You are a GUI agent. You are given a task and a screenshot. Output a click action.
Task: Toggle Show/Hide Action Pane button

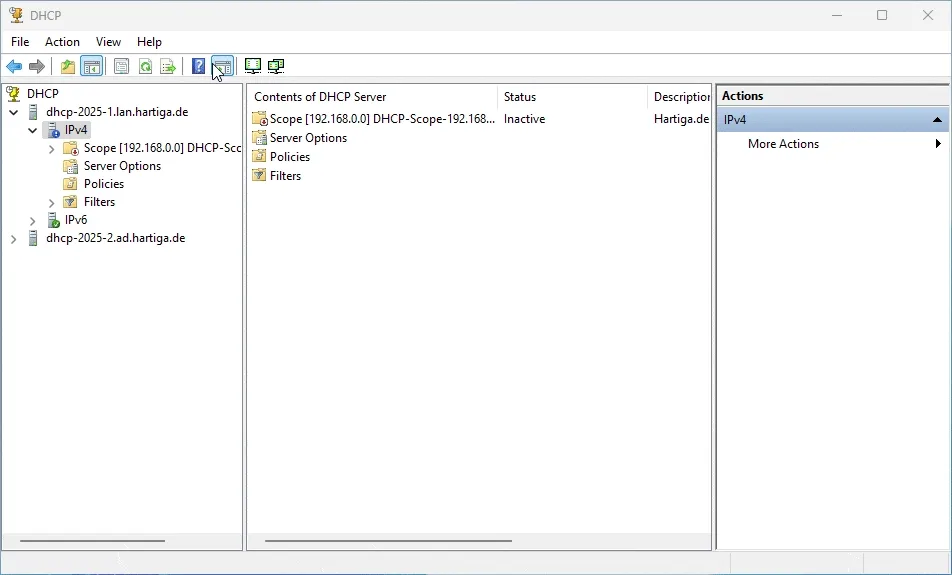222,66
